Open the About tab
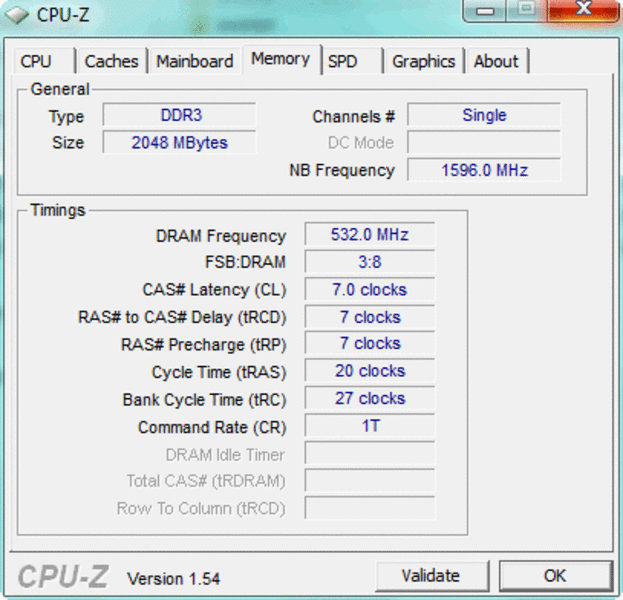 point(497,61)
